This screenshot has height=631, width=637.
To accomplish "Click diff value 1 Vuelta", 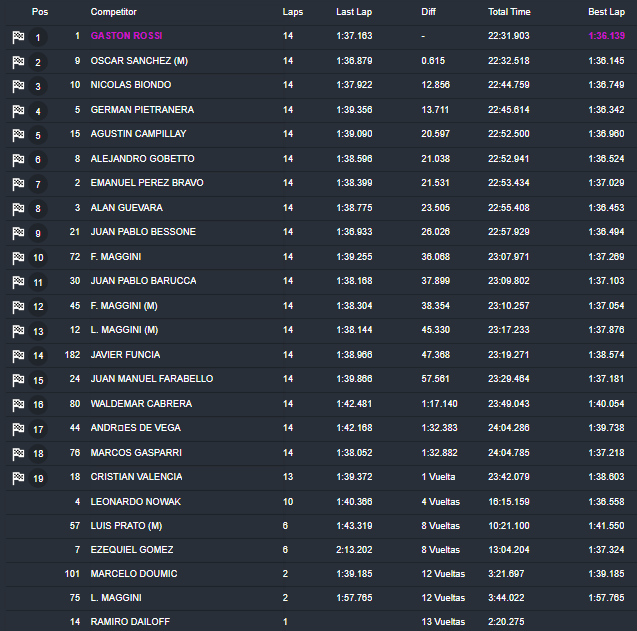I will tap(438, 477).
